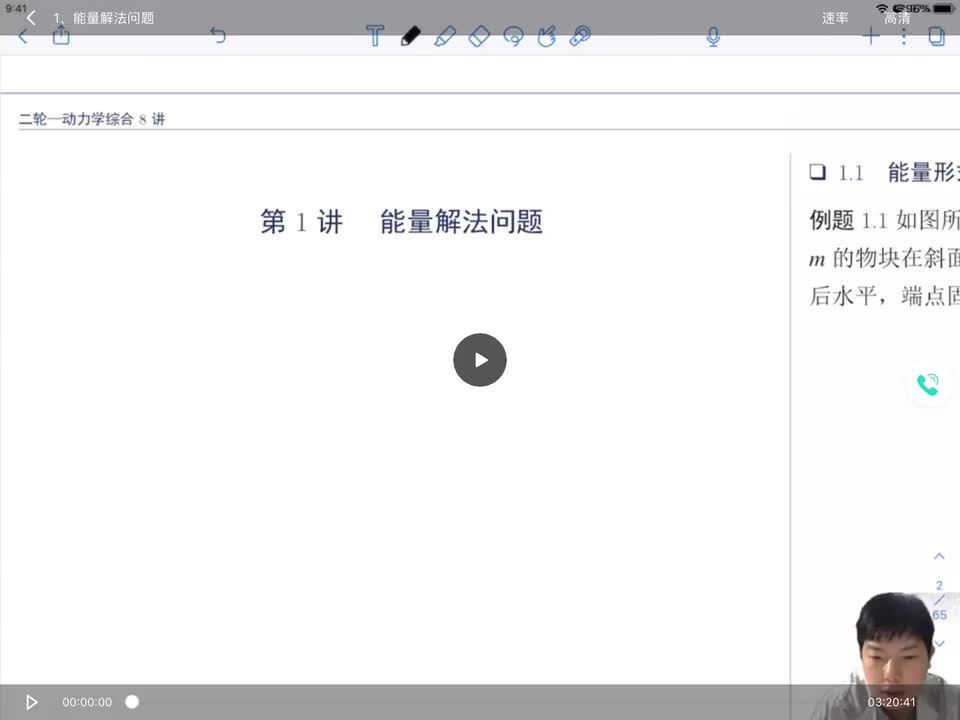Open the share/export icon
960x720 pixels.
coord(61,36)
